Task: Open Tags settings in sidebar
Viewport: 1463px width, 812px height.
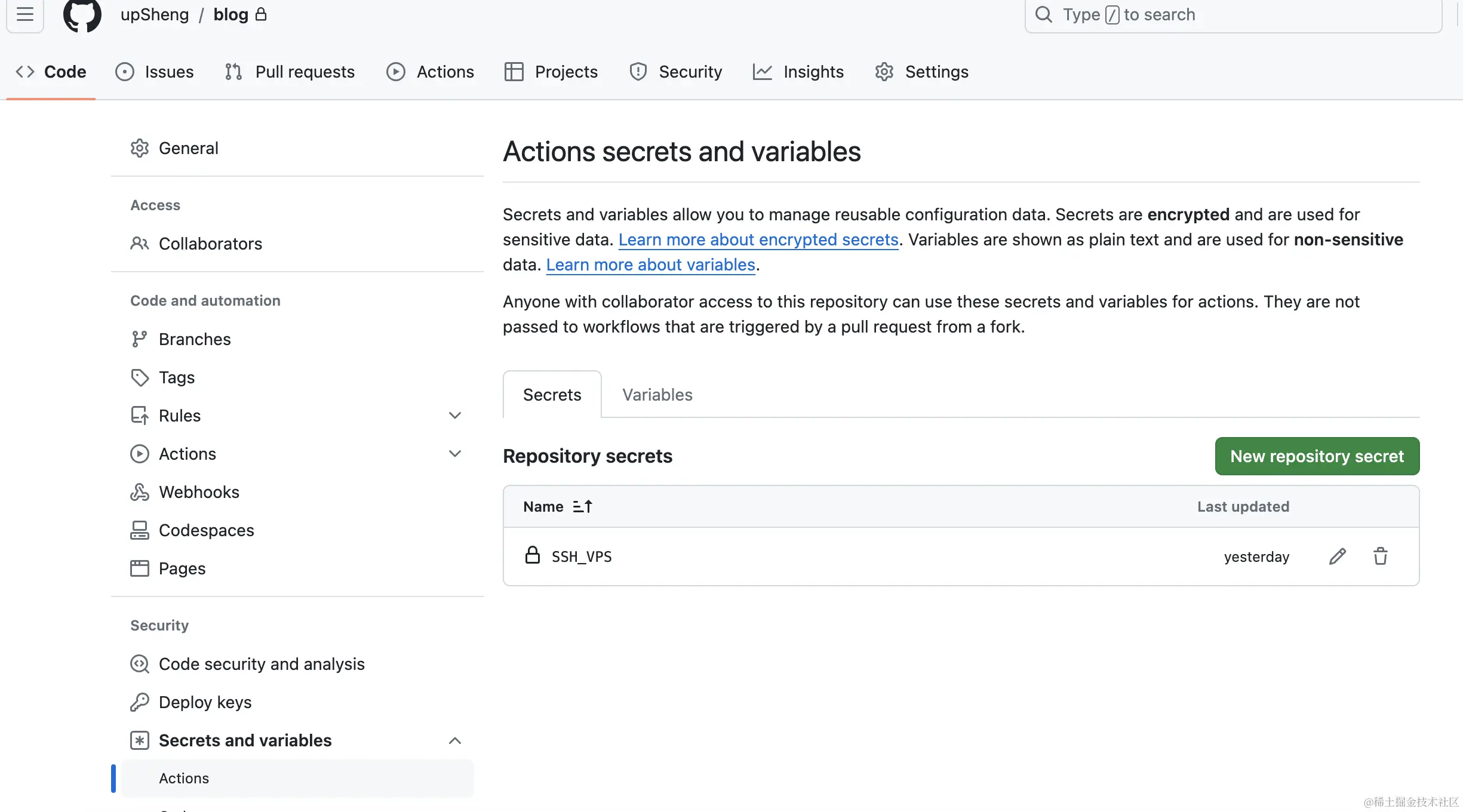Action: click(177, 377)
